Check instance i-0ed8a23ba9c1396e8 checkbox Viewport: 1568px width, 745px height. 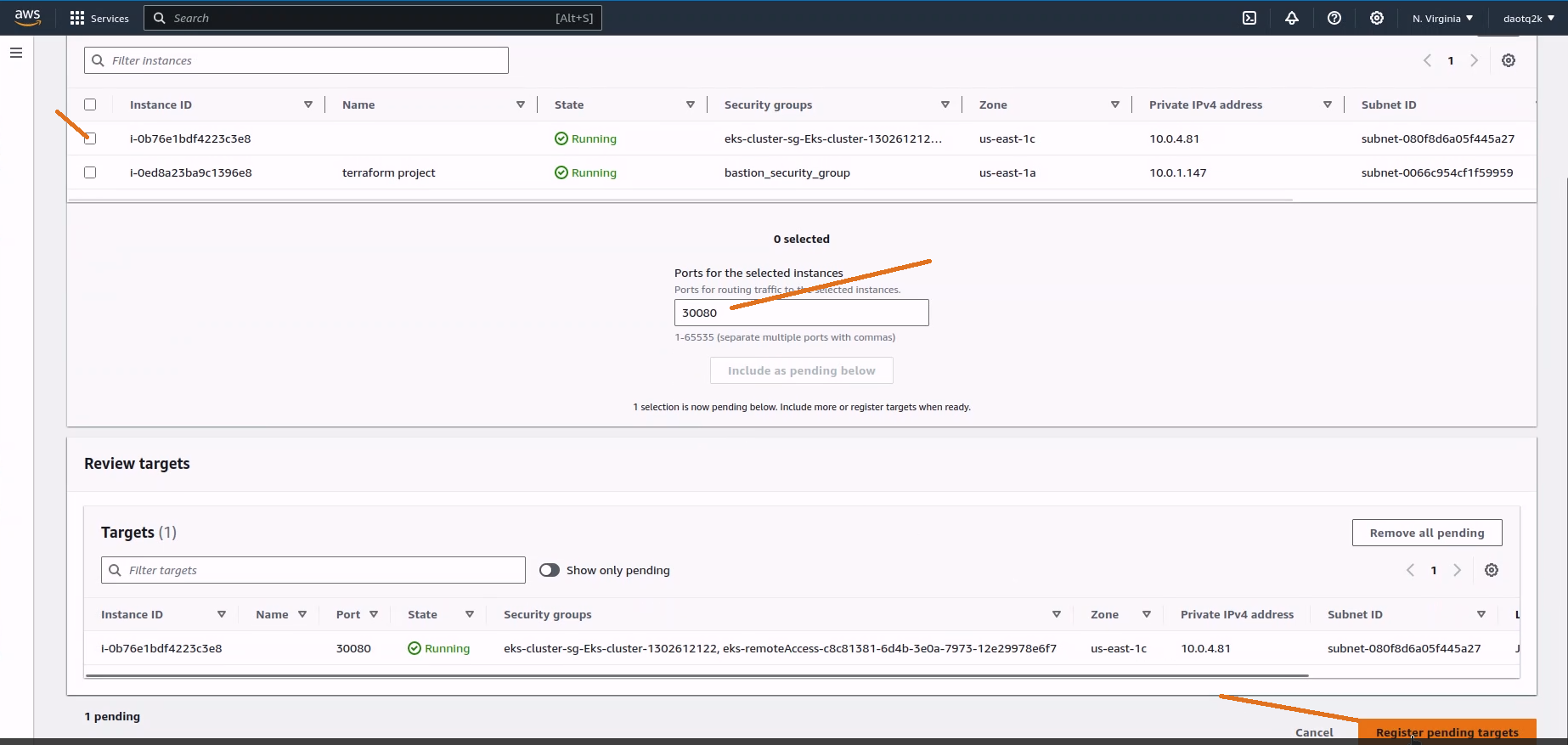tap(90, 172)
